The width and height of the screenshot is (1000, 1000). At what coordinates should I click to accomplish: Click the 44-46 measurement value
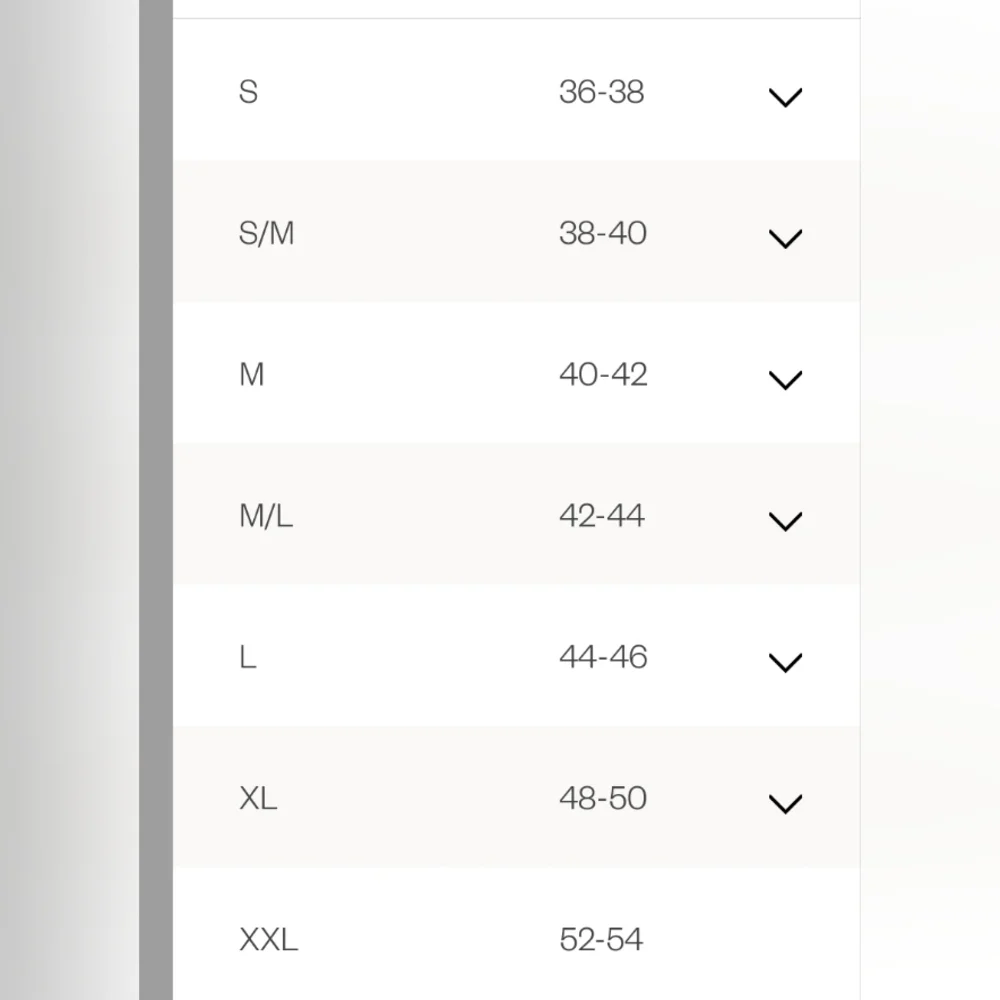pos(603,657)
